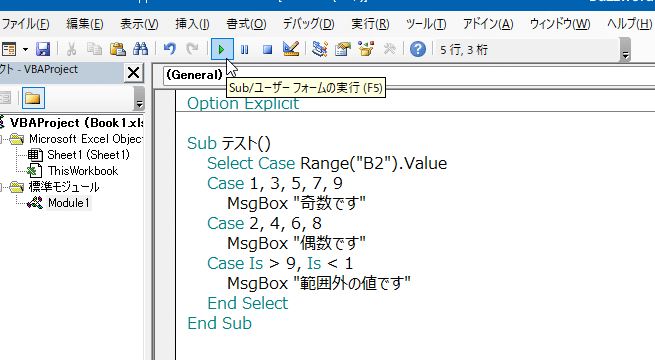
Task: Click the Redo arrow icon
Action: coord(192,49)
